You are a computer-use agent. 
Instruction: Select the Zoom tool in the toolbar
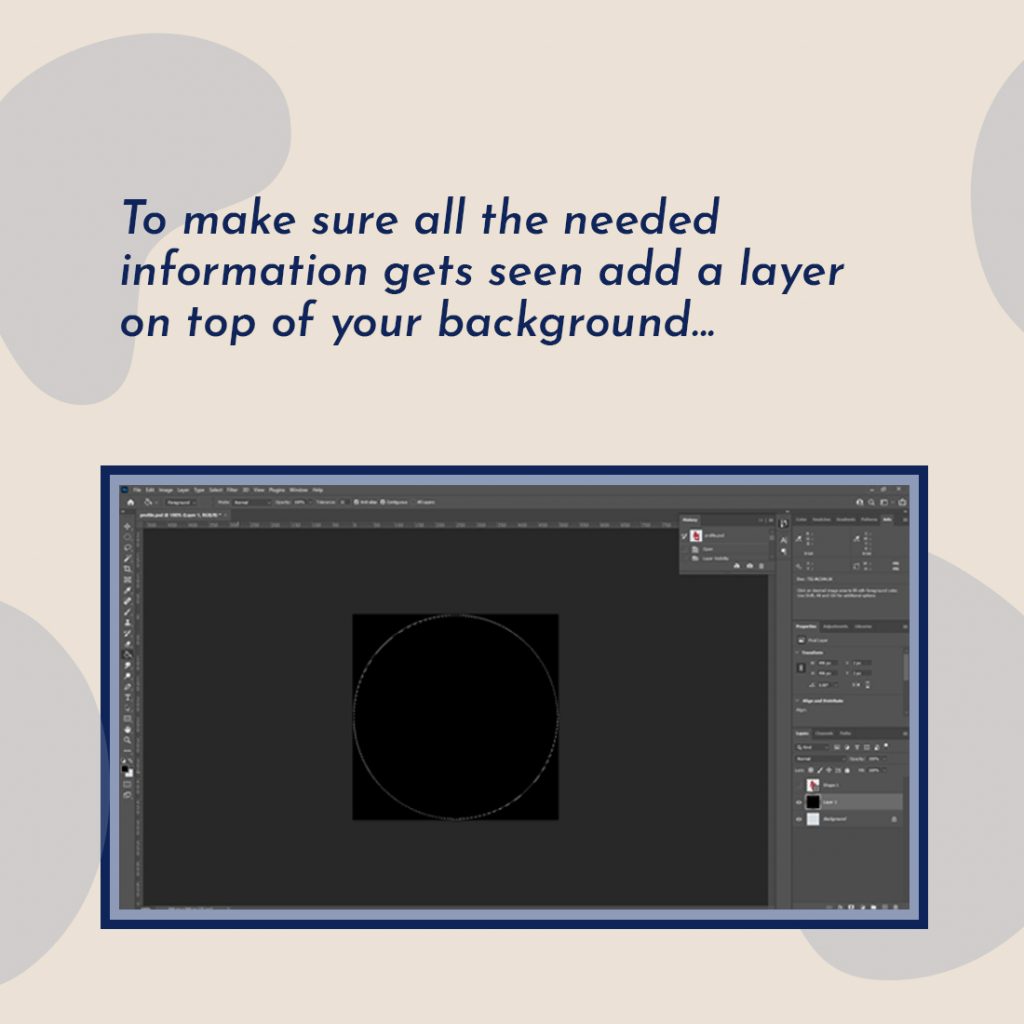127,740
